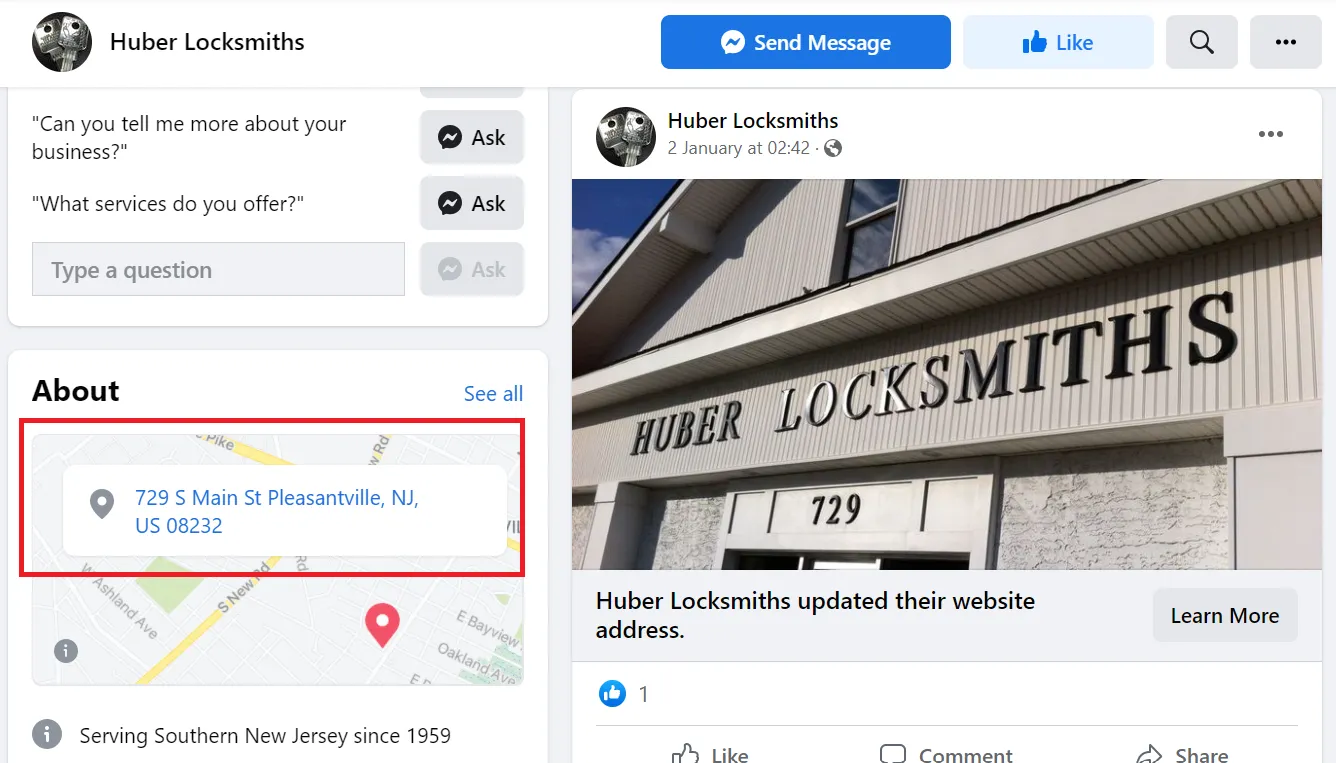Click the Huber Locksmiths header profile picture
This screenshot has height=763, width=1336.
[62, 42]
